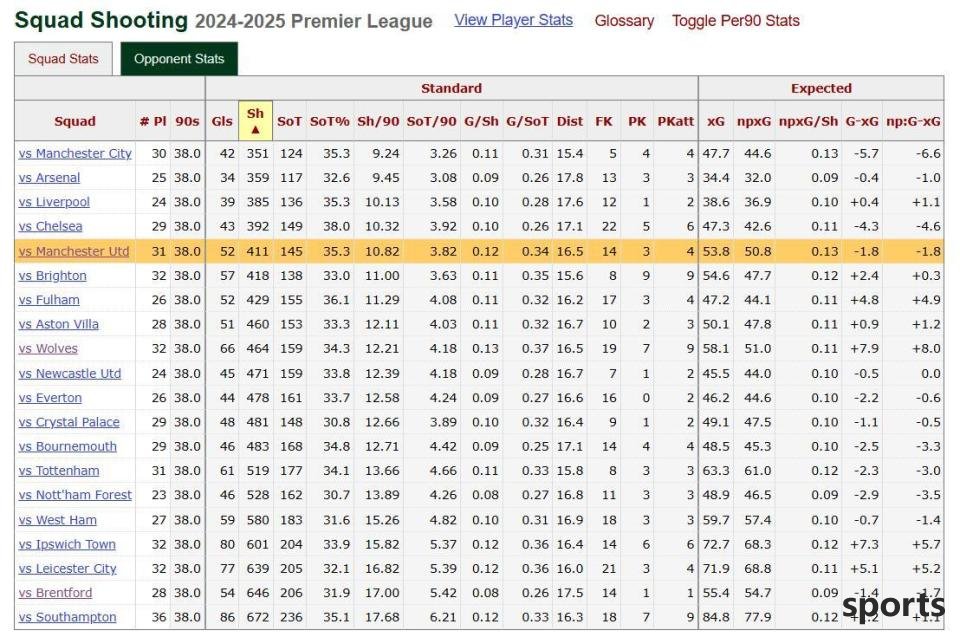This screenshot has height=637, width=960.
Task: Sort by G-xG column header
Action: coord(861,121)
